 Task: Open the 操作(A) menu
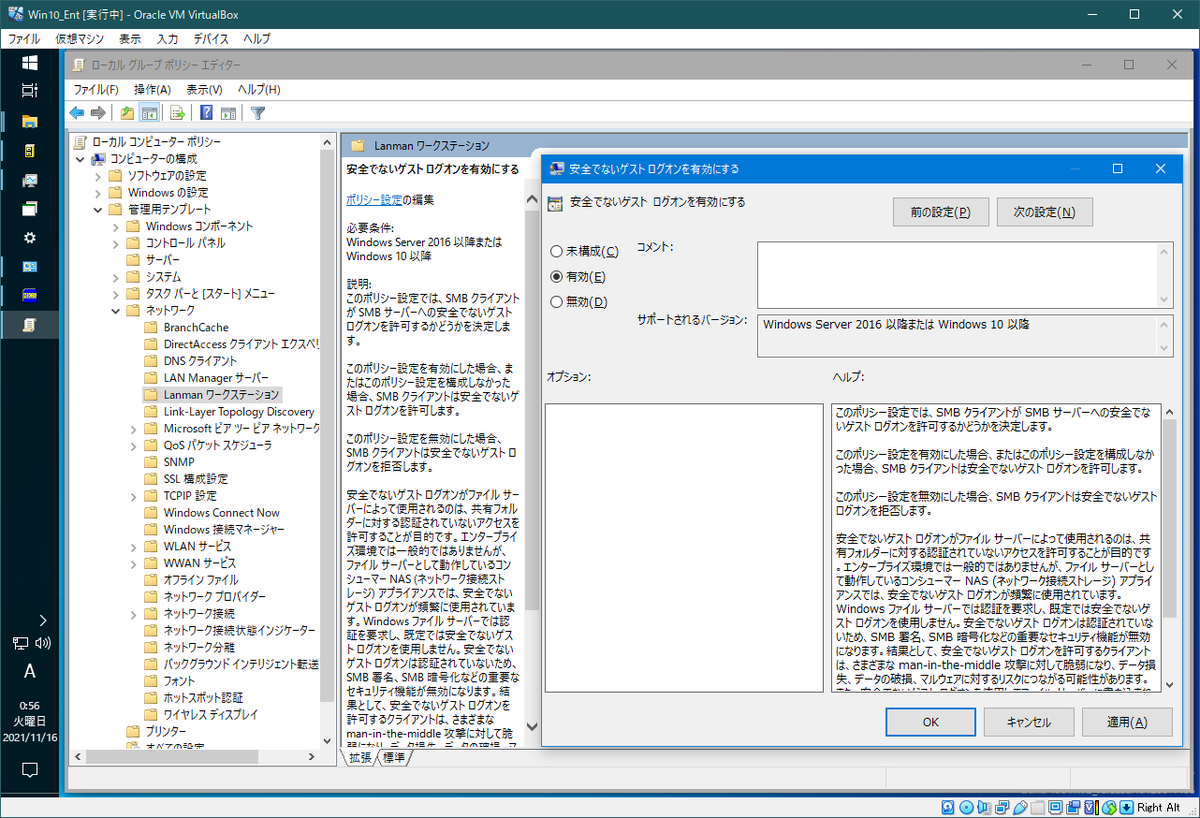pos(152,89)
